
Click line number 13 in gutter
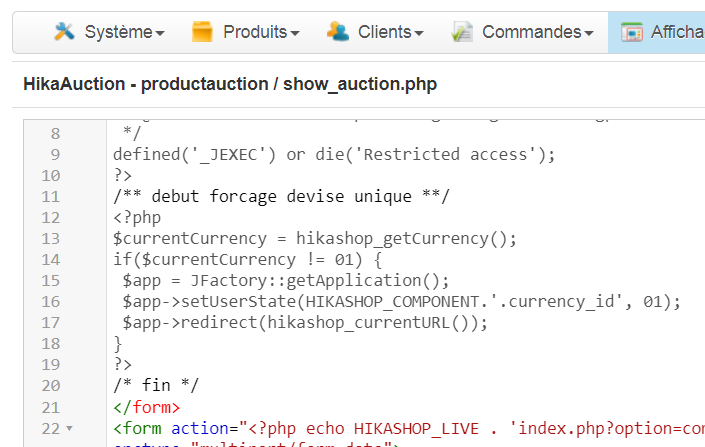click(51, 238)
